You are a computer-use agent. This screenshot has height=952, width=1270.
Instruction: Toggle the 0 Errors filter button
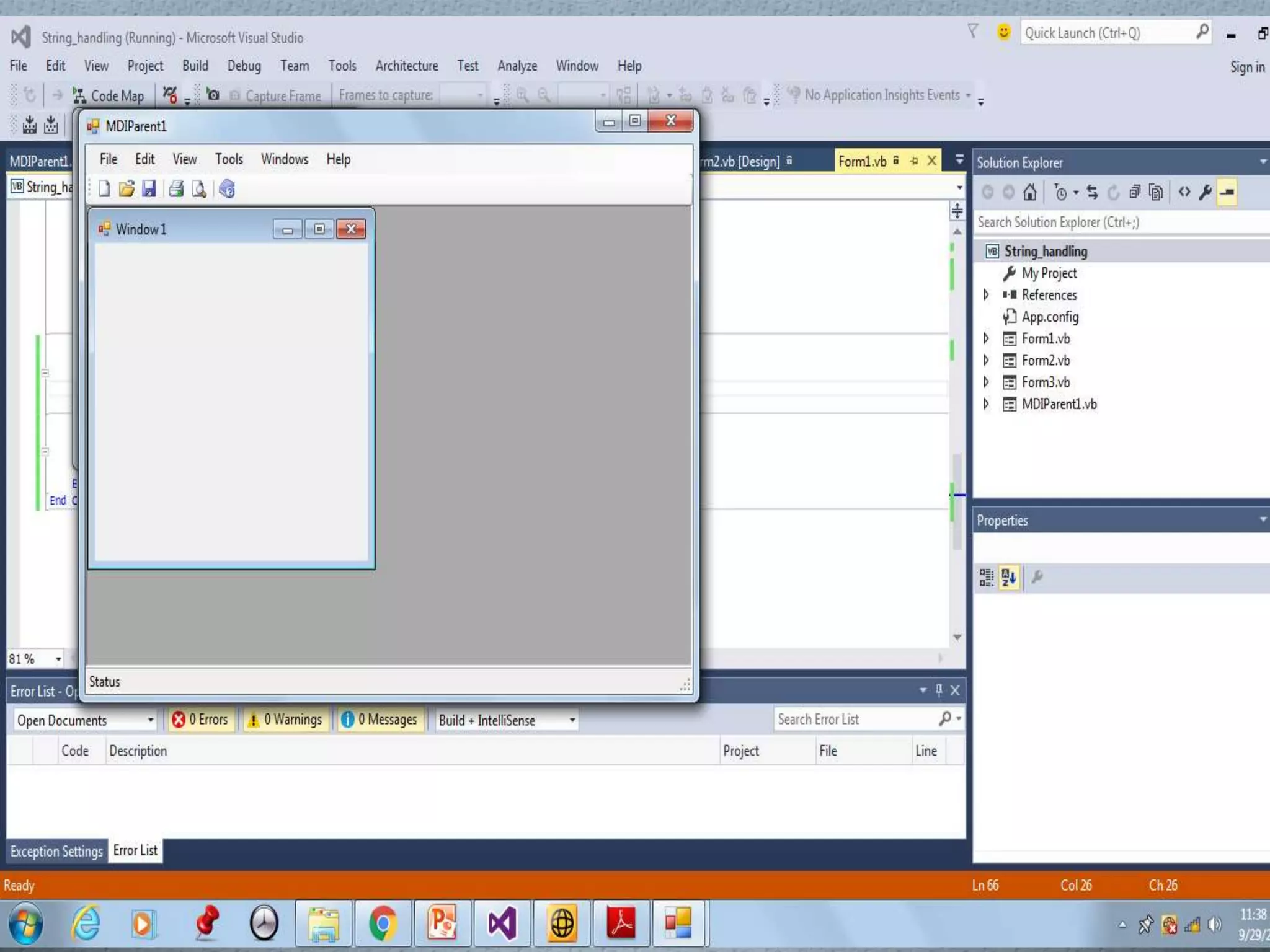[x=200, y=720]
